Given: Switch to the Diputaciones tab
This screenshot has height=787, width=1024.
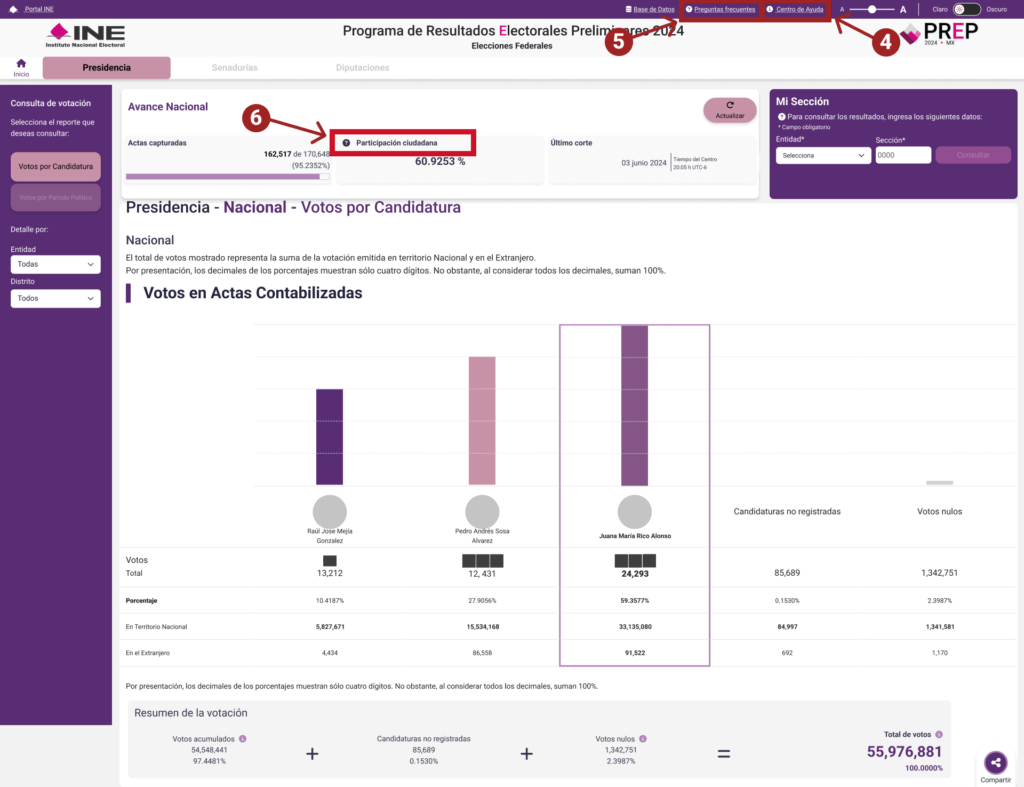Looking at the screenshot, I should coord(362,68).
